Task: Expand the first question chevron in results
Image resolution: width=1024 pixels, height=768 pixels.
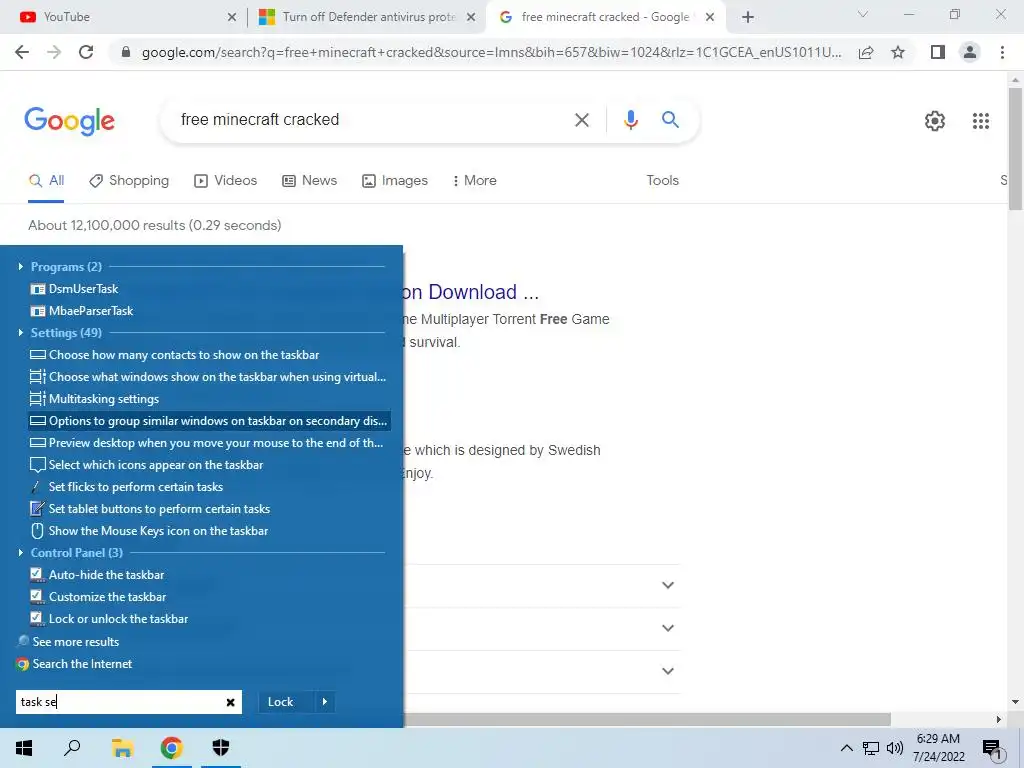Action: point(667,585)
